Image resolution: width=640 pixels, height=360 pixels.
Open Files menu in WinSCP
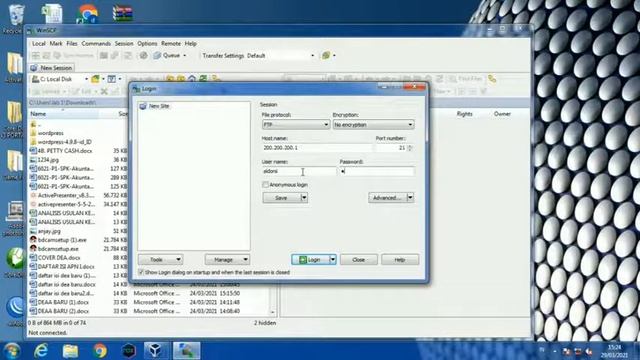point(72,43)
